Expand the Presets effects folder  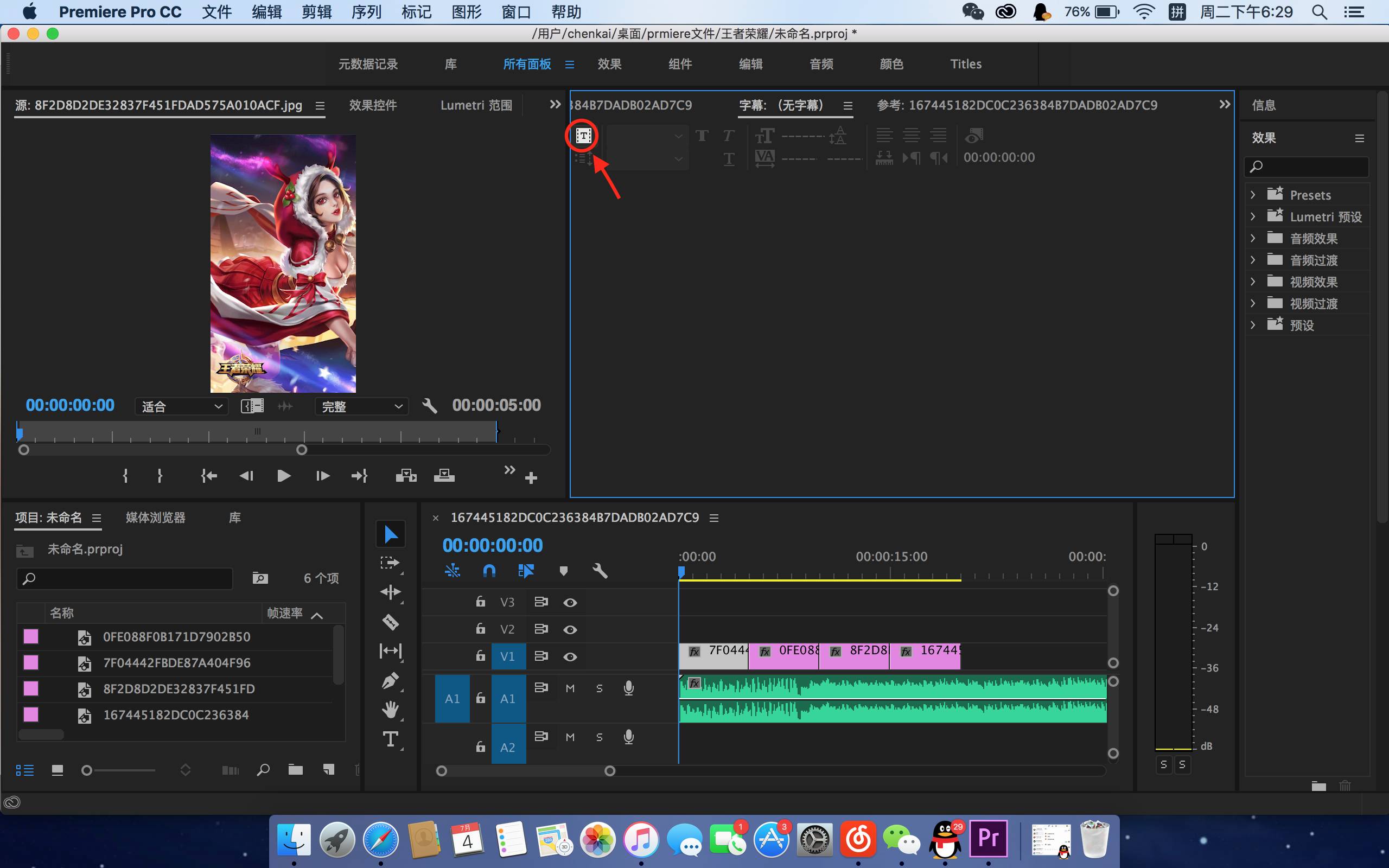(x=1253, y=195)
